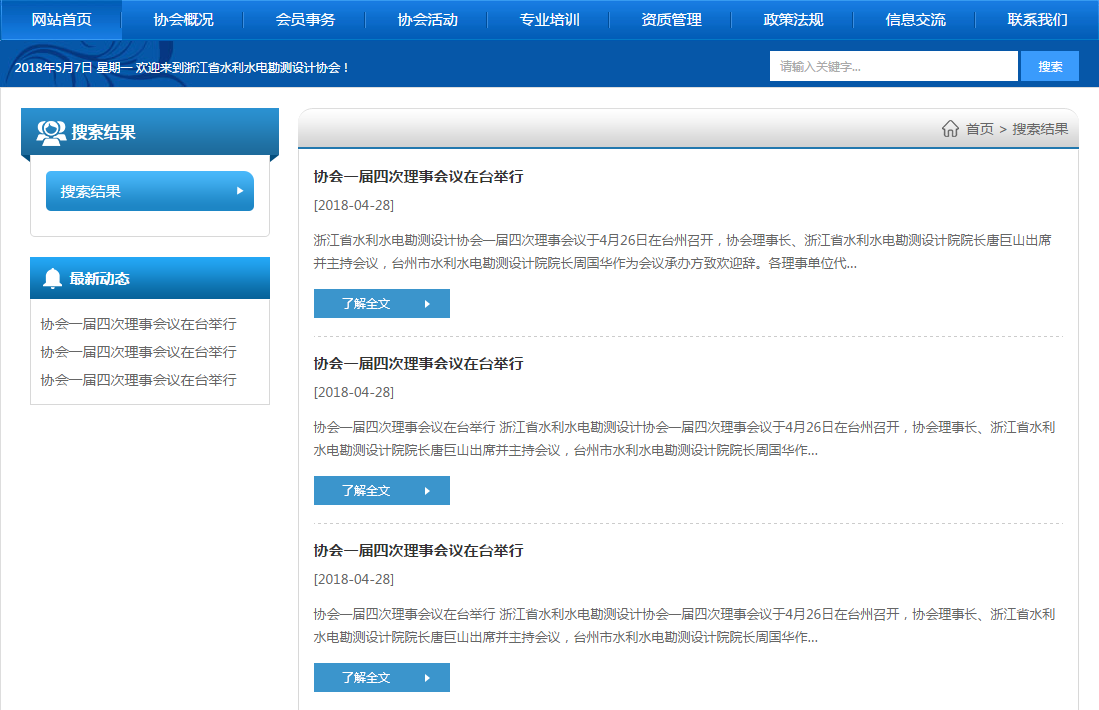The height and width of the screenshot is (710, 1099).
Task: Select the 信息交流 navigation item
Action: point(915,20)
